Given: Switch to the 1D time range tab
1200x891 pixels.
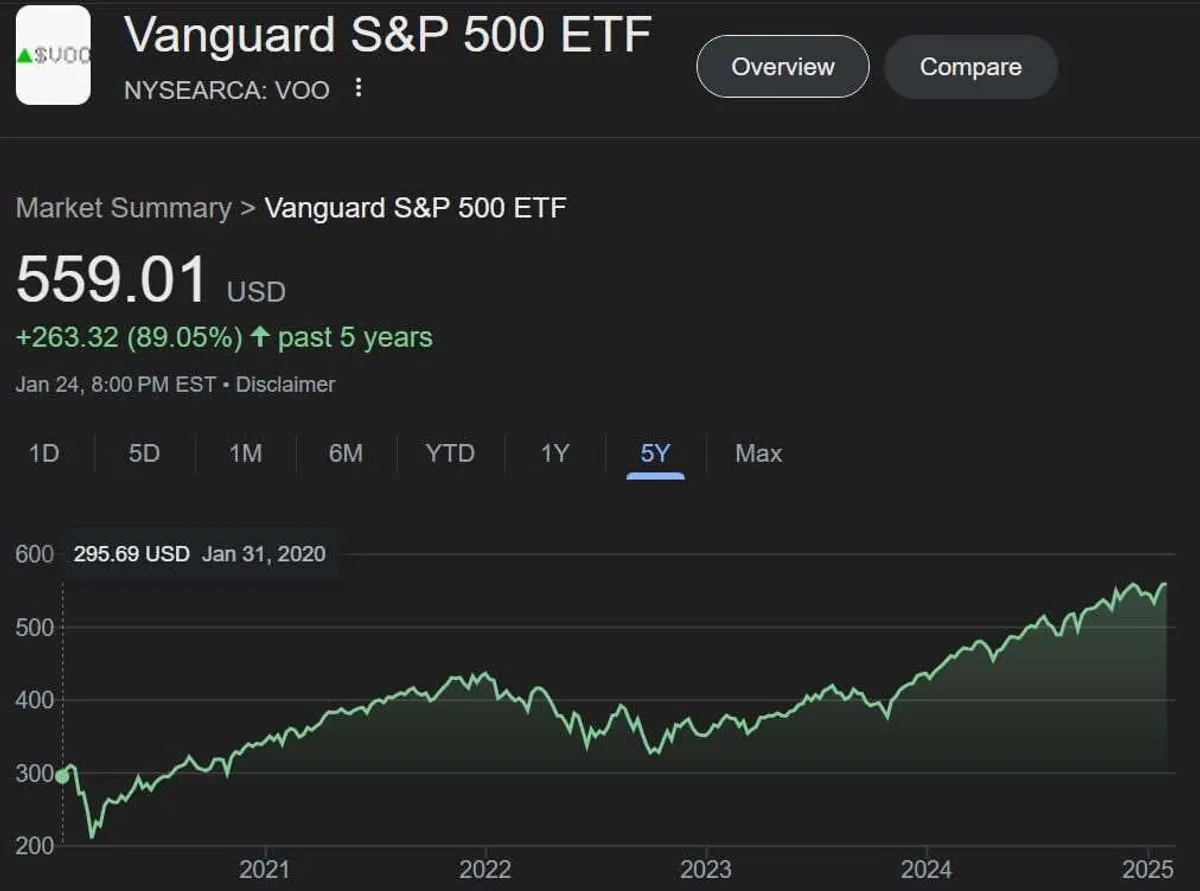Looking at the screenshot, I should 44,453.
